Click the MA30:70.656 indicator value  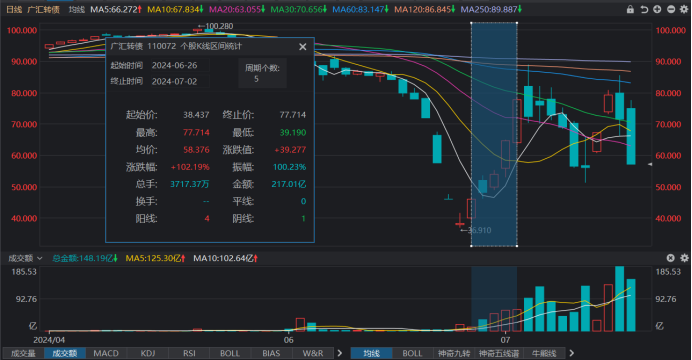pyautogui.click(x=299, y=9)
